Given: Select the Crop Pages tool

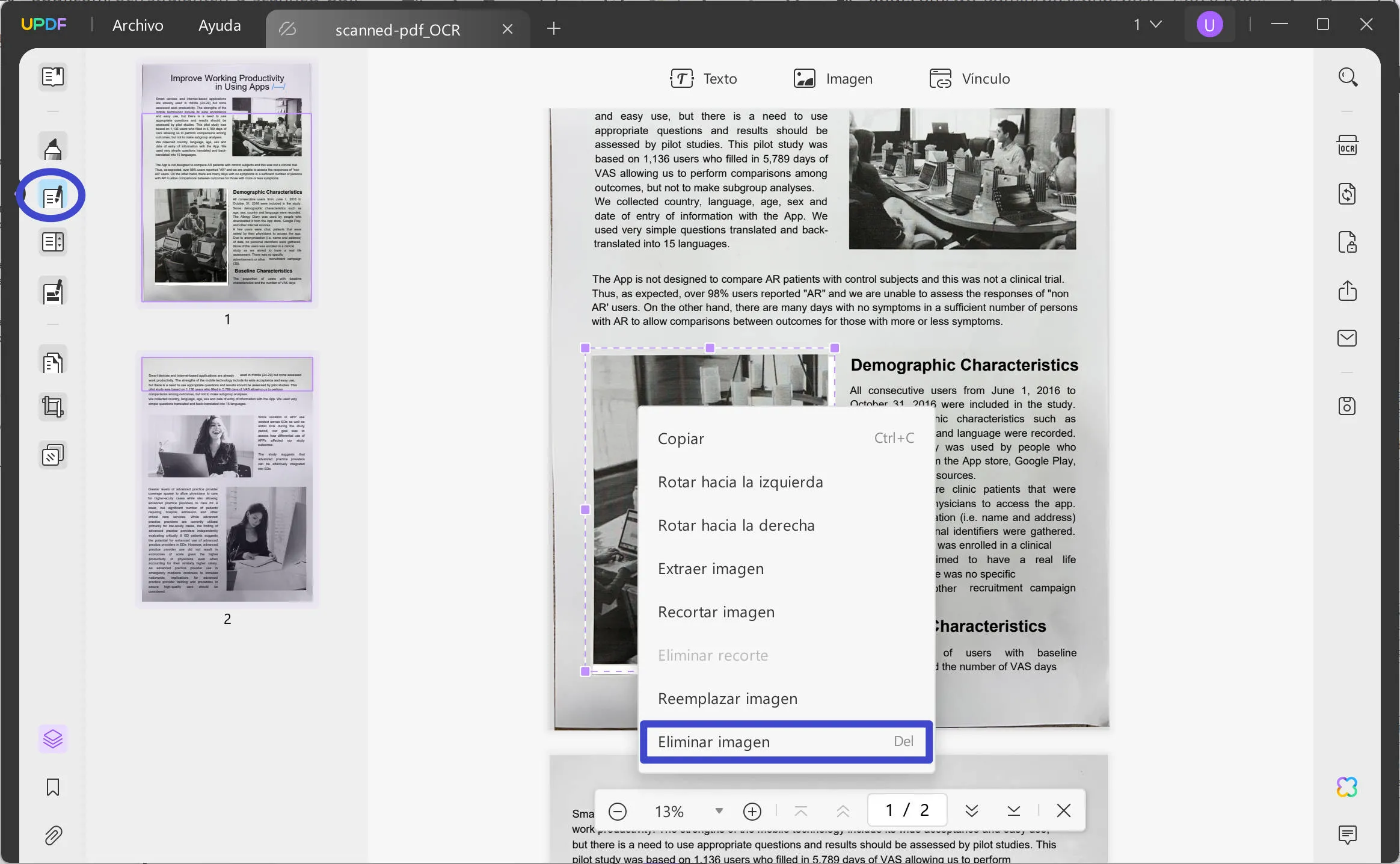Looking at the screenshot, I should coord(53,407).
